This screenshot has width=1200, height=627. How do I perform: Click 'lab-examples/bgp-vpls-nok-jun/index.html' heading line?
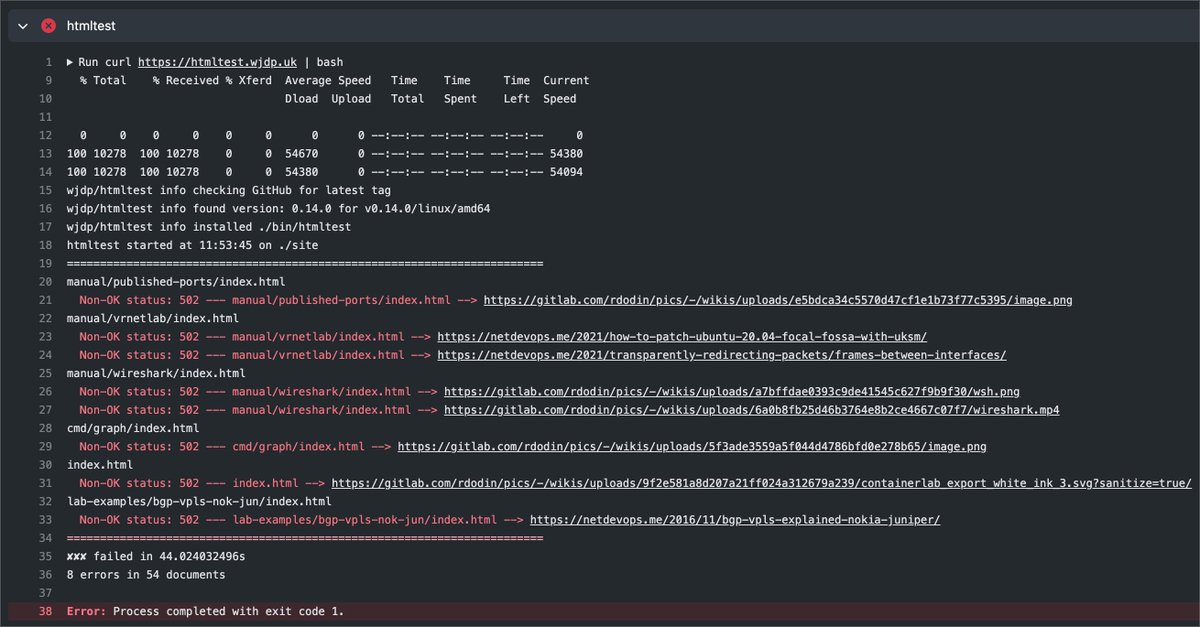198,502
